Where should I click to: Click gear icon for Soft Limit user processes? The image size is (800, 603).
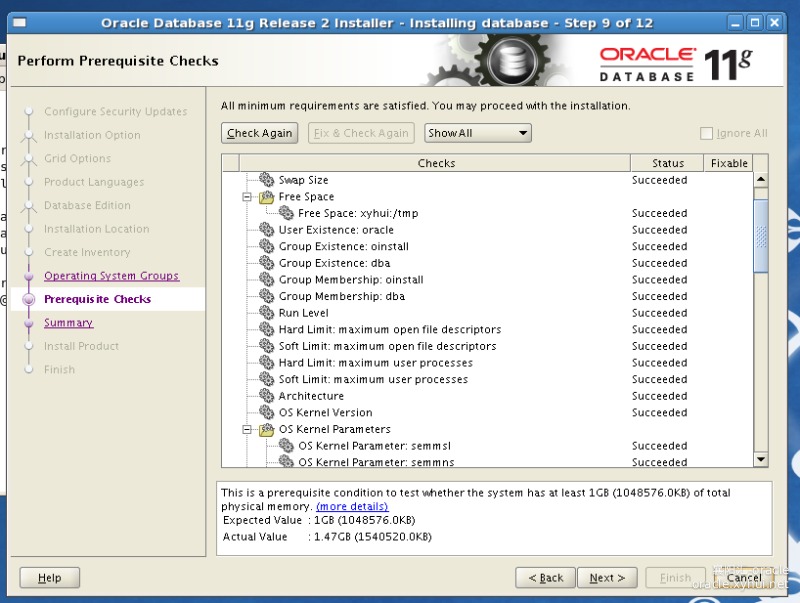coord(266,379)
